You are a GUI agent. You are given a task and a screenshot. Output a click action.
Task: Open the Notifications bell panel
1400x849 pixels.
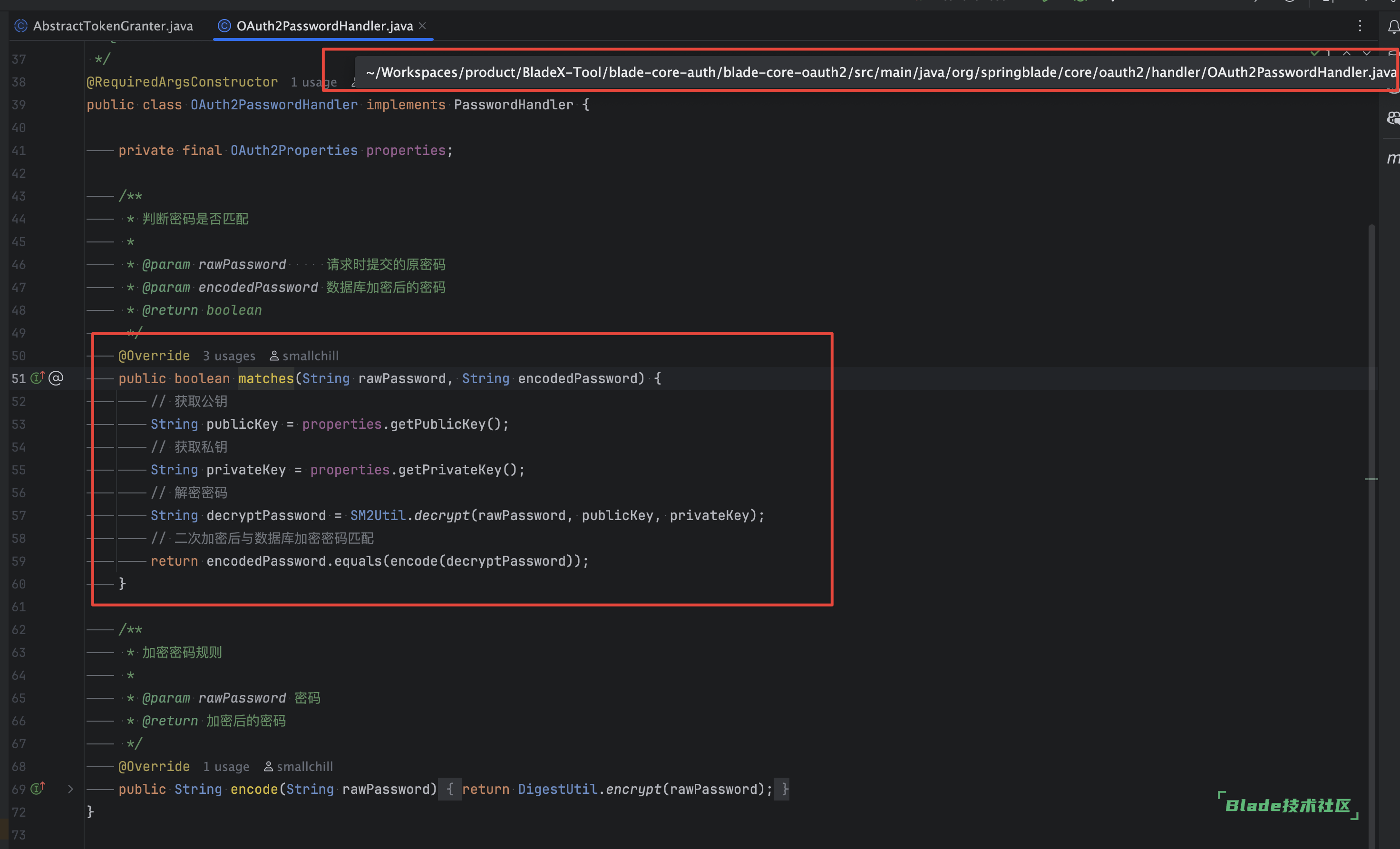1393,27
